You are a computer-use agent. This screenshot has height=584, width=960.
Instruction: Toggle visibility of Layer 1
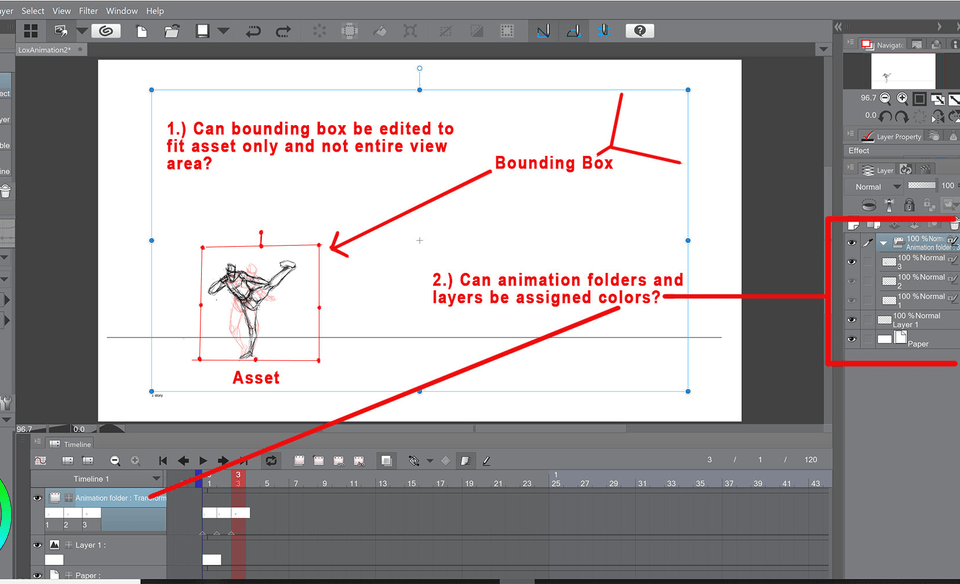coord(852,320)
